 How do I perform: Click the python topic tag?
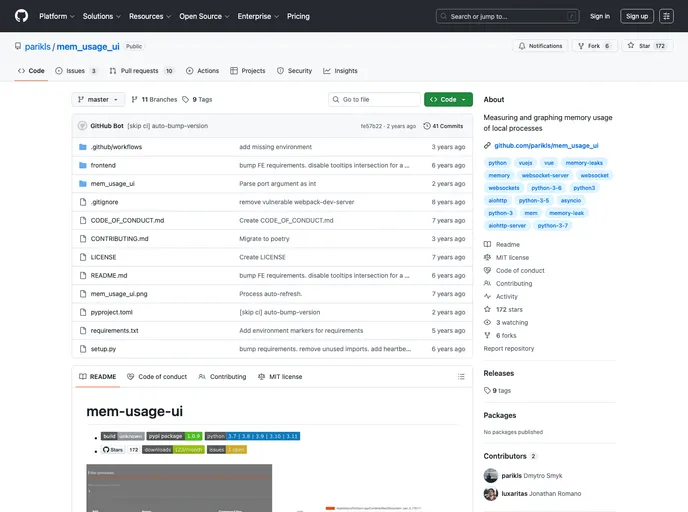pos(498,163)
